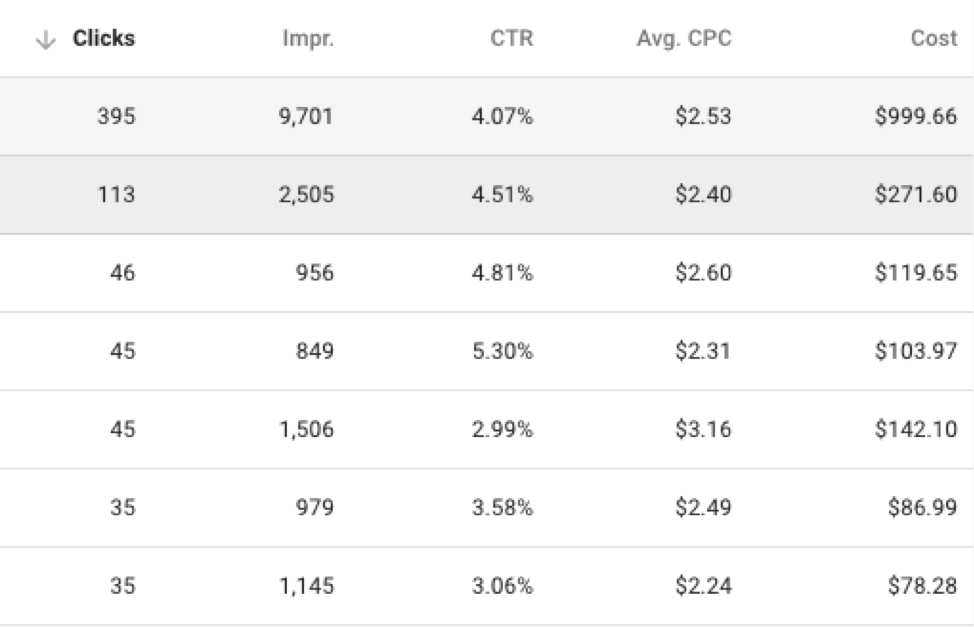The image size is (974, 627).
Task: Select the bottom row with 35 clicks
Action: tap(487, 580)
